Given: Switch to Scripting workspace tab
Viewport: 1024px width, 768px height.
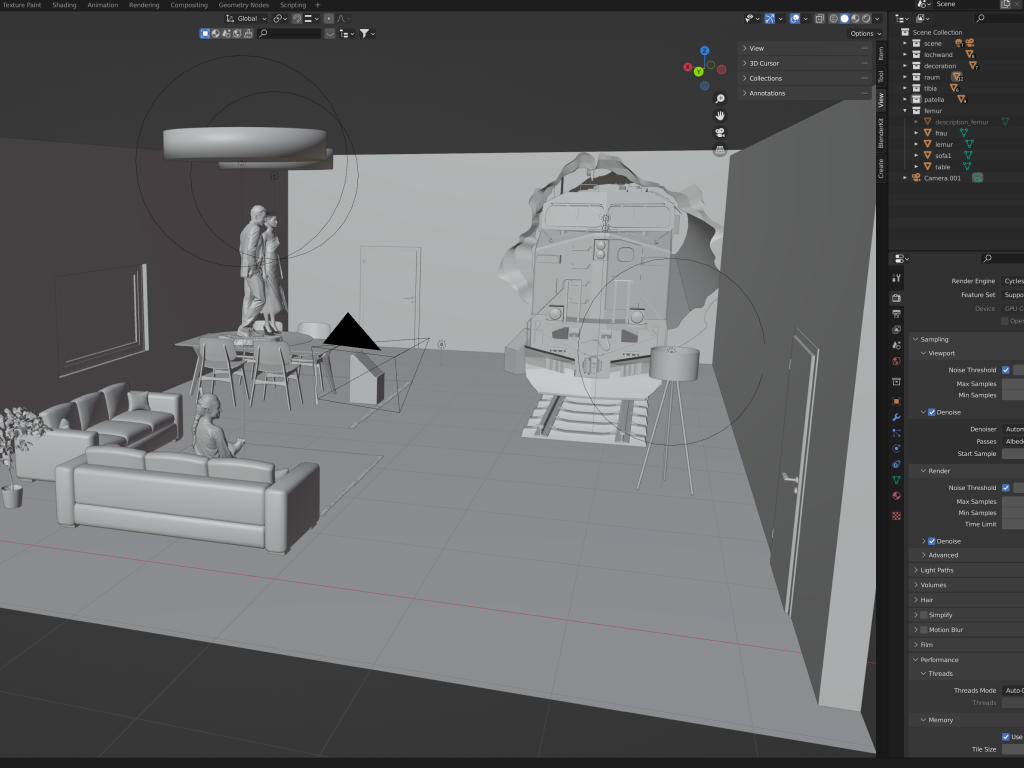Looking at the screenshot, I should (293, 5).
